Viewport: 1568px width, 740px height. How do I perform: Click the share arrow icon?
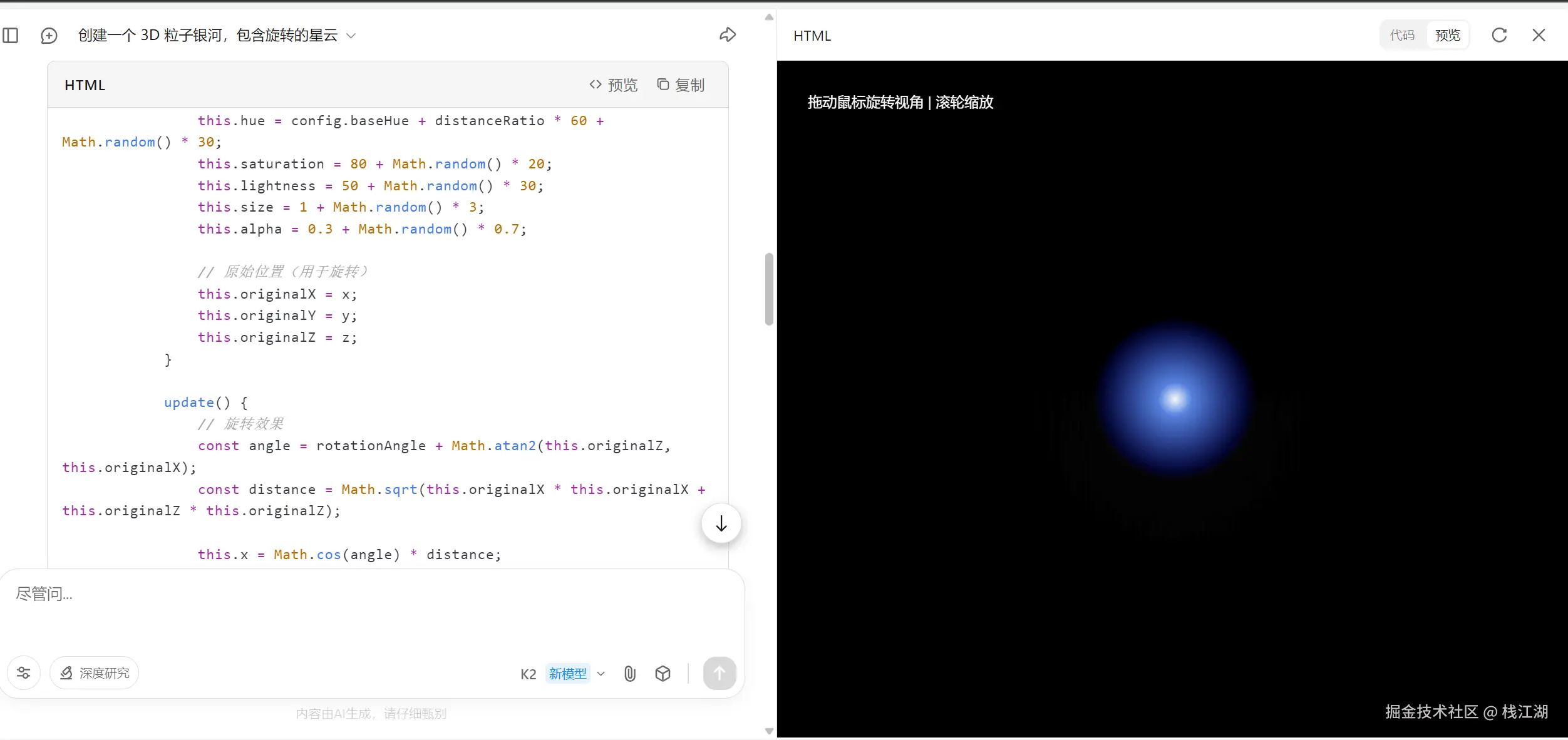(727, 35)
